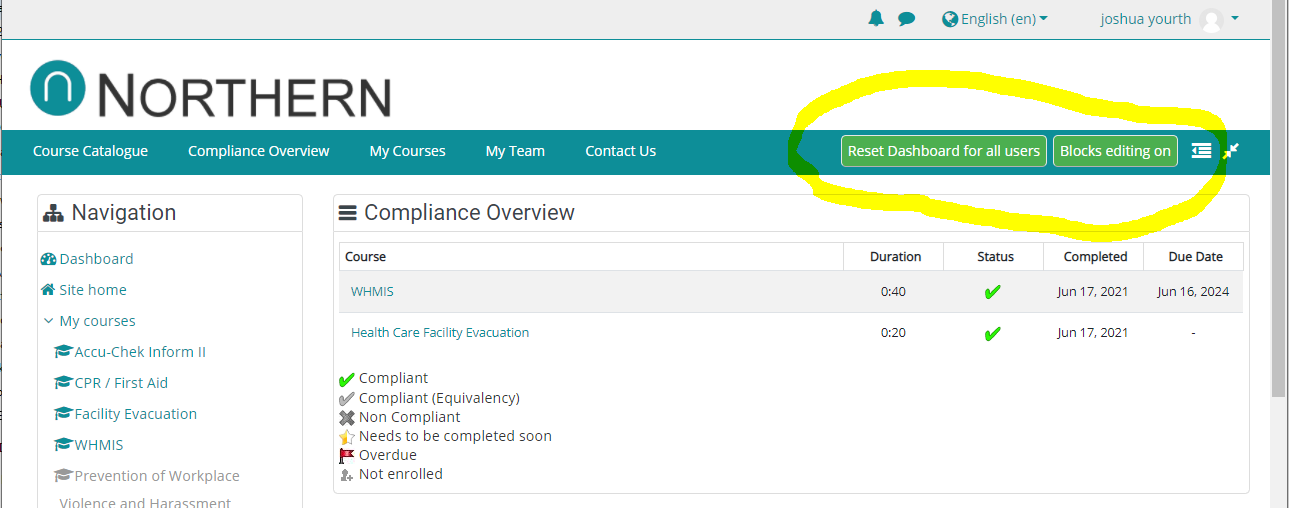Click the collapse fullscreen arrows icon
The width and height of the screenshot is (1289, 508).
coord(1231,151)
